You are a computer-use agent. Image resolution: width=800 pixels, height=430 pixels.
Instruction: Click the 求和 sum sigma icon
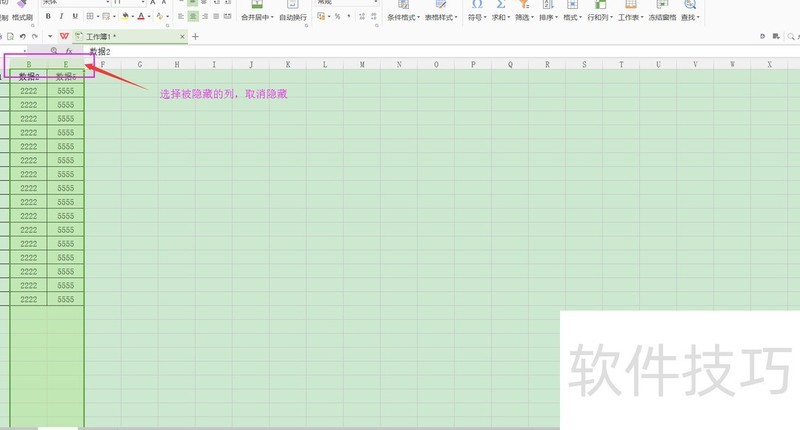point(501,5)
